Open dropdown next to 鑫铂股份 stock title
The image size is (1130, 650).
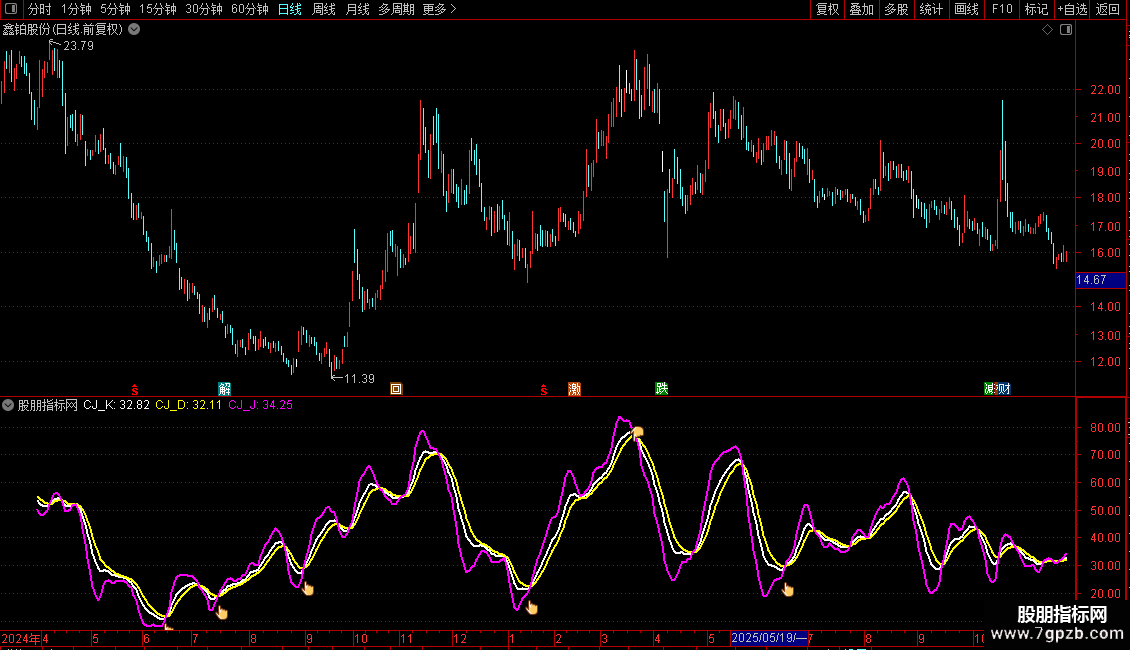(x=134, y=30)
